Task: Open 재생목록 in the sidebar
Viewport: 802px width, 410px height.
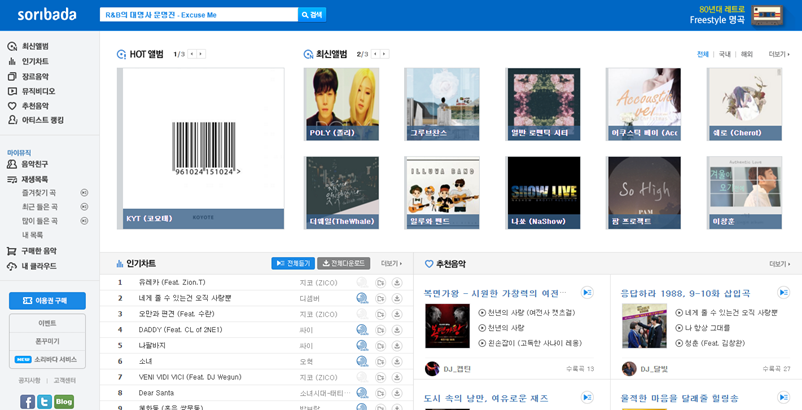Action: coord(28,179)
